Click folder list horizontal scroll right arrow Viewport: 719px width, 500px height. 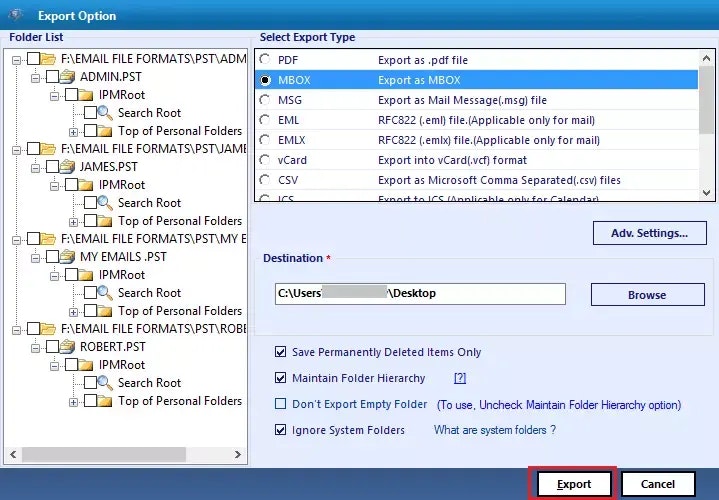coord(238,454)
